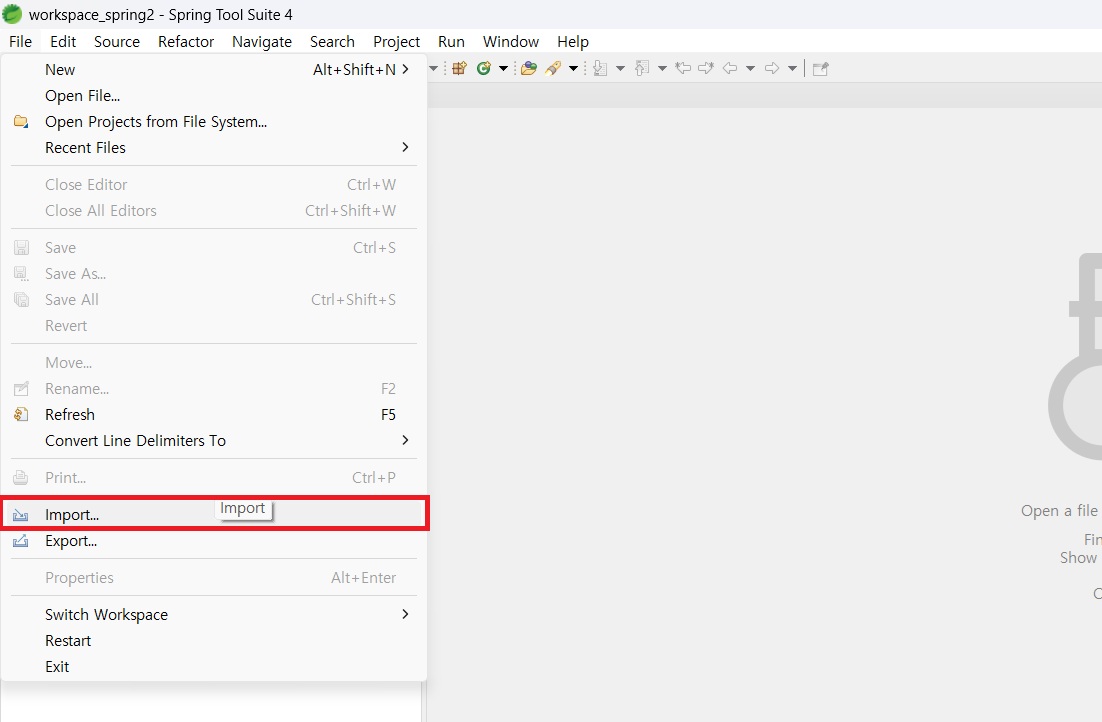Go to Last Edit Location toolbar icon
The width and height of the screenshot is (1102, 722).
682,68
